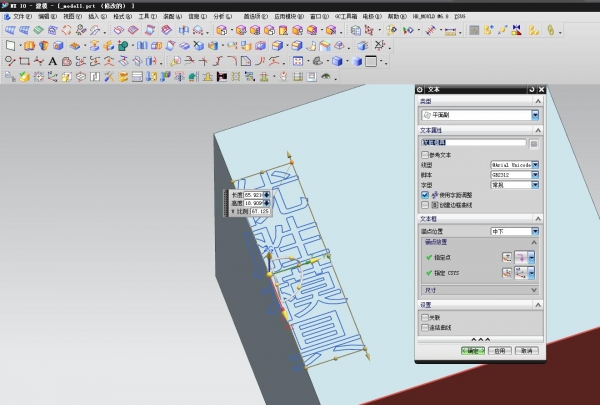Tick the 连结曲线 checkbox
Viewport: 600px width, 405px height.
pyautogui.click(x=425, y=328)
